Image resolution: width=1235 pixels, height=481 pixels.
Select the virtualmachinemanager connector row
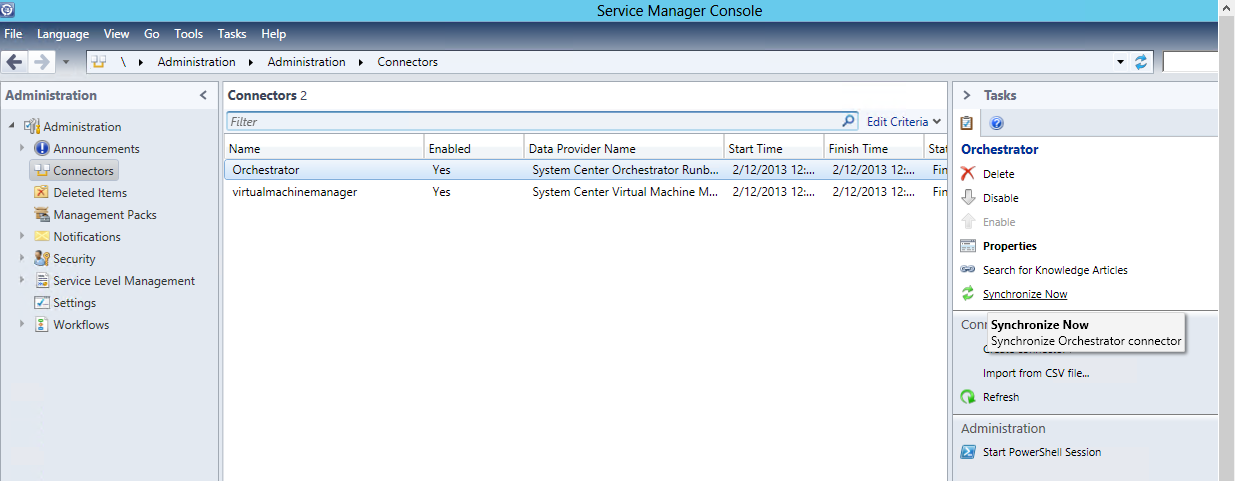pyautogui.click(x=294, y=192)
